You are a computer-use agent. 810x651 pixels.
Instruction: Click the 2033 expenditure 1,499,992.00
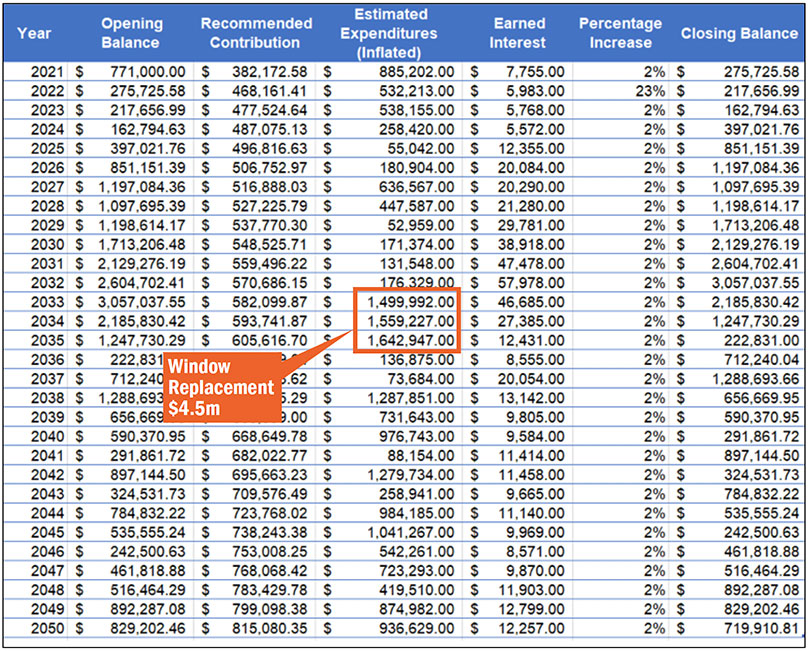(x=411, y=302)
